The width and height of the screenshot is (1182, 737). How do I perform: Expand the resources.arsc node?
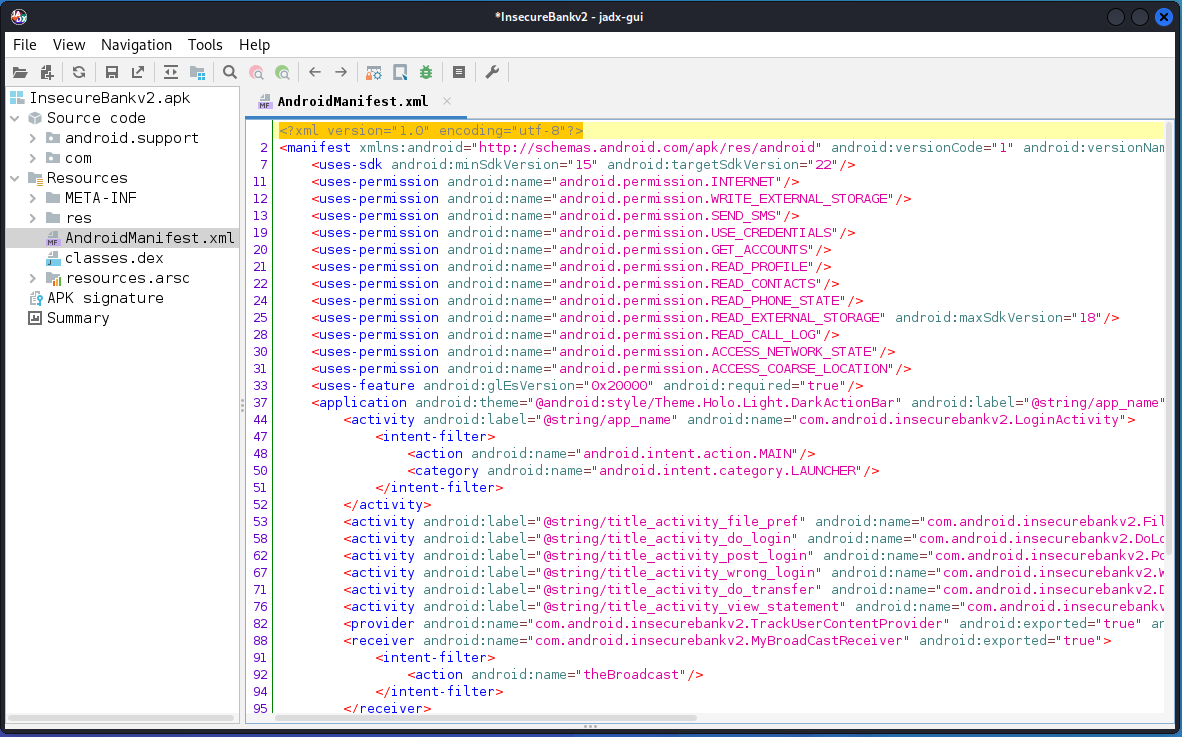(x=32, y=278)
